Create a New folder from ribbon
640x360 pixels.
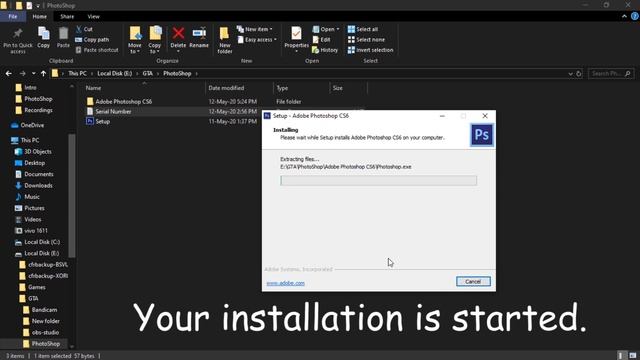tap(224, 40)
